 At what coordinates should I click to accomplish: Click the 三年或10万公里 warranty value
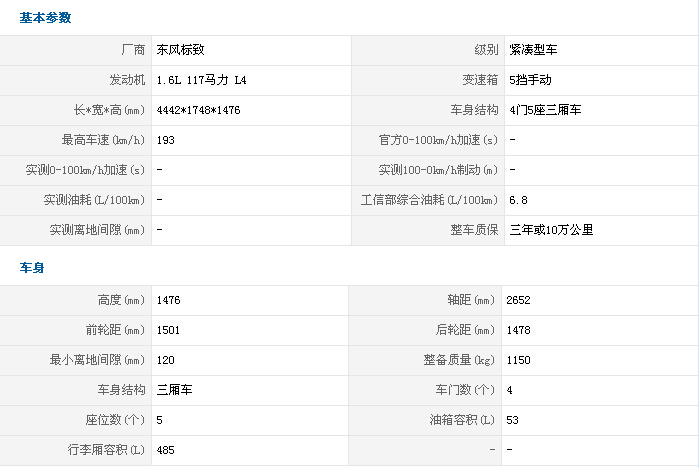point(550,230)
